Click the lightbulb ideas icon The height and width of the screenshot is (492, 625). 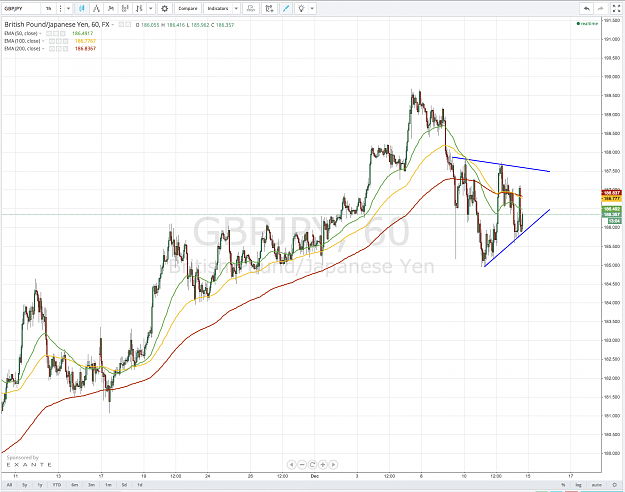pos(301,8)
